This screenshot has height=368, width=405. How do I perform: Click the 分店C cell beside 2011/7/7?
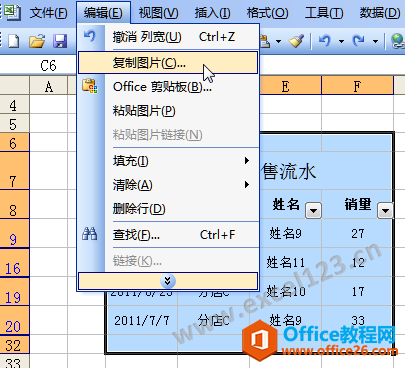click(x=213, y=321)
